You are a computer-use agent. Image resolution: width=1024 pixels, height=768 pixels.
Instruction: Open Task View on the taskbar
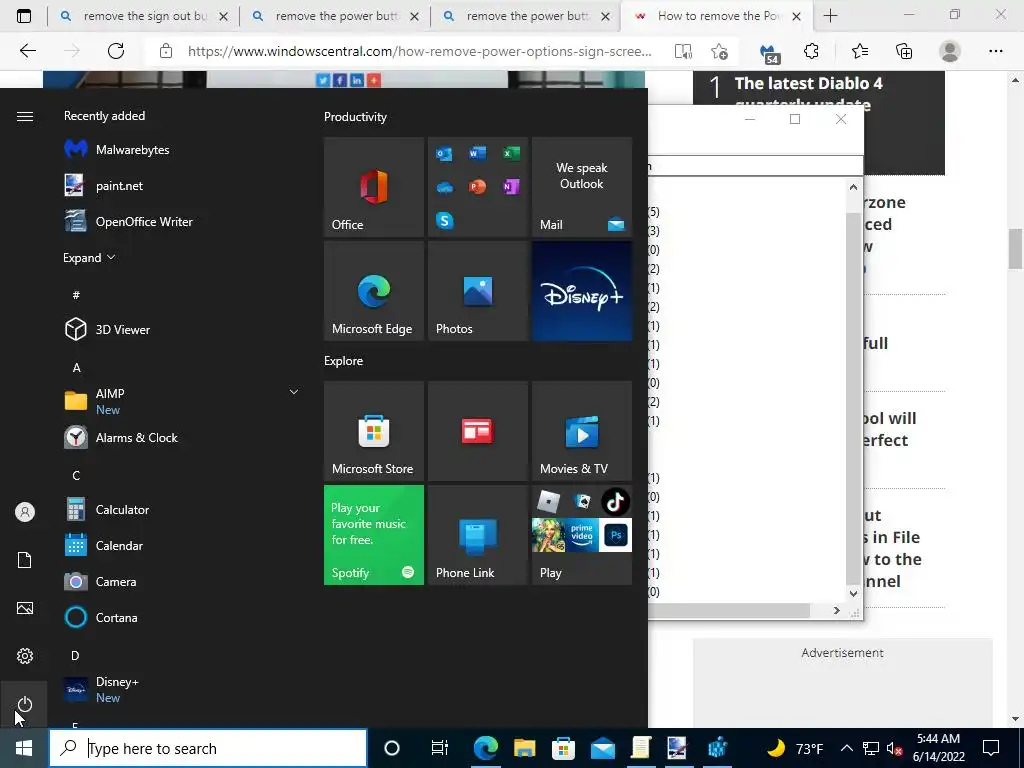(440, 748)
